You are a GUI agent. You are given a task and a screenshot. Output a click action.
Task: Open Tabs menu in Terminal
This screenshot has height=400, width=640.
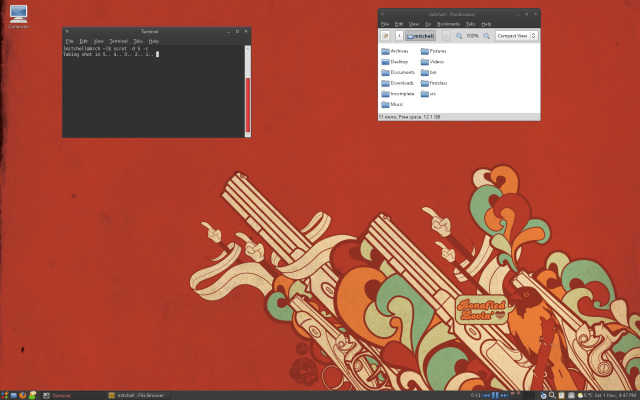click(138, 41)
